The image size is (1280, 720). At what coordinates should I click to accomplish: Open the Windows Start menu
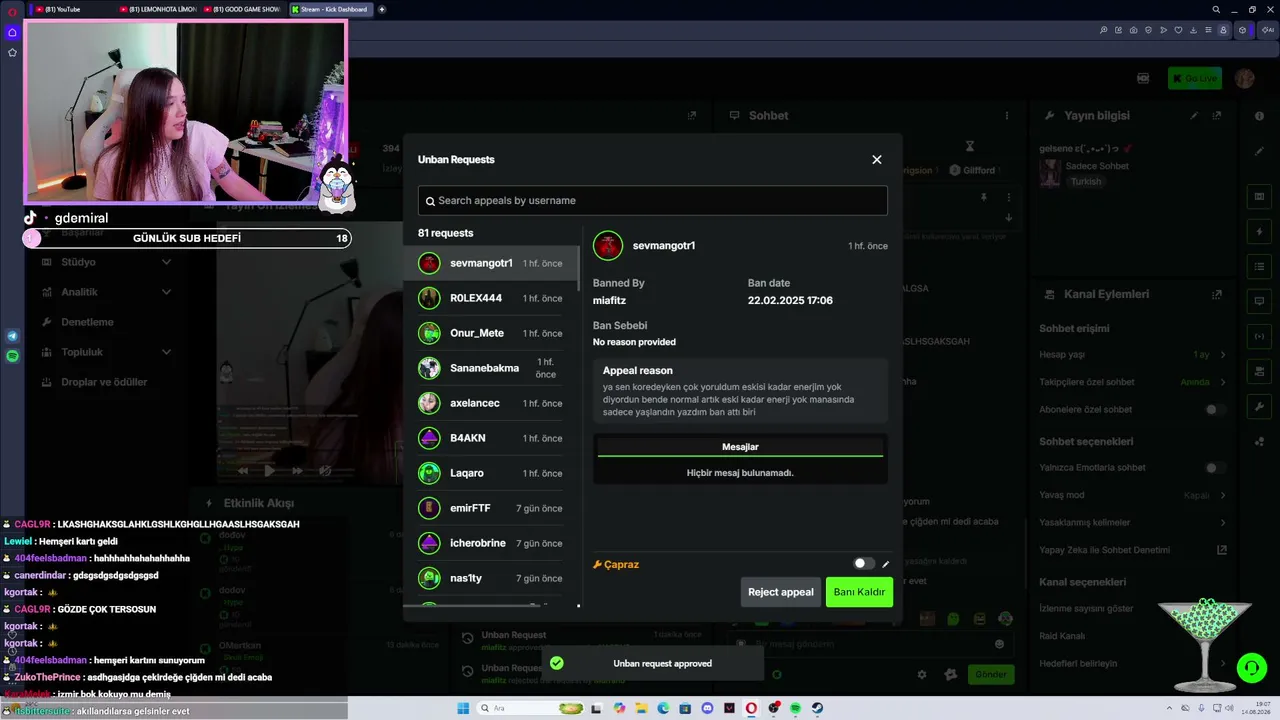point(463,709)
